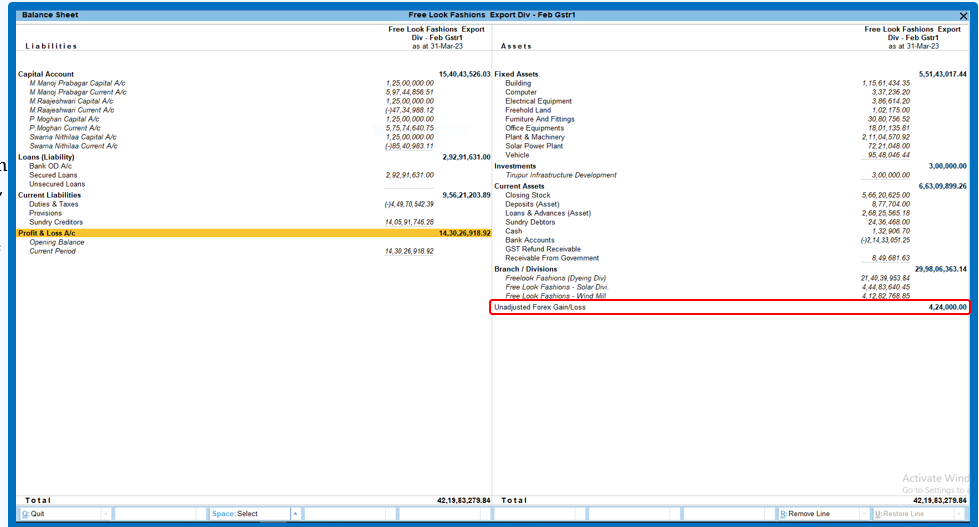This screenshot has width=979, height=527.
Task: Close the Balance Sheet with the X
Action: (x=963, y=16)
